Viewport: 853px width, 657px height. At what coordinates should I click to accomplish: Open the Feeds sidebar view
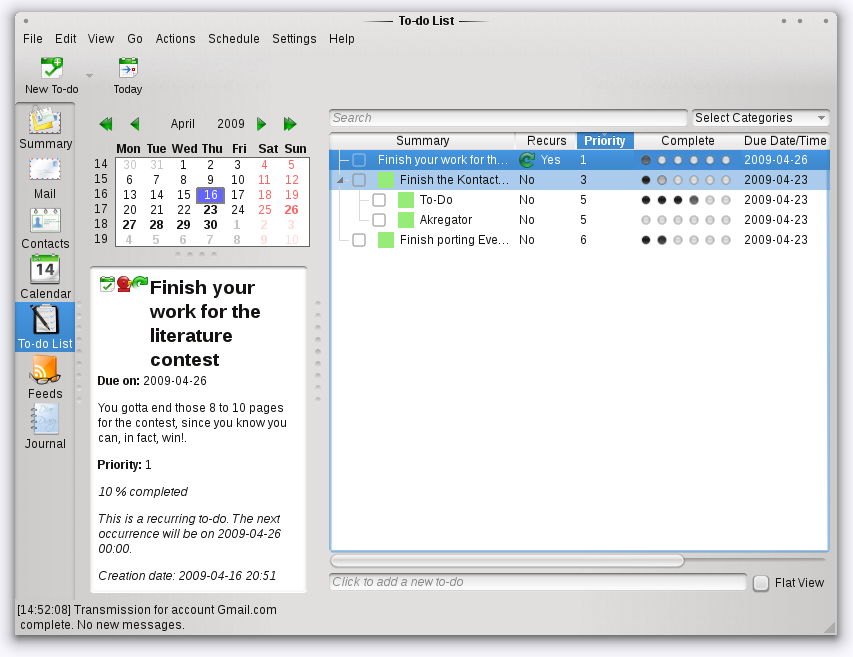coord(45,378)
